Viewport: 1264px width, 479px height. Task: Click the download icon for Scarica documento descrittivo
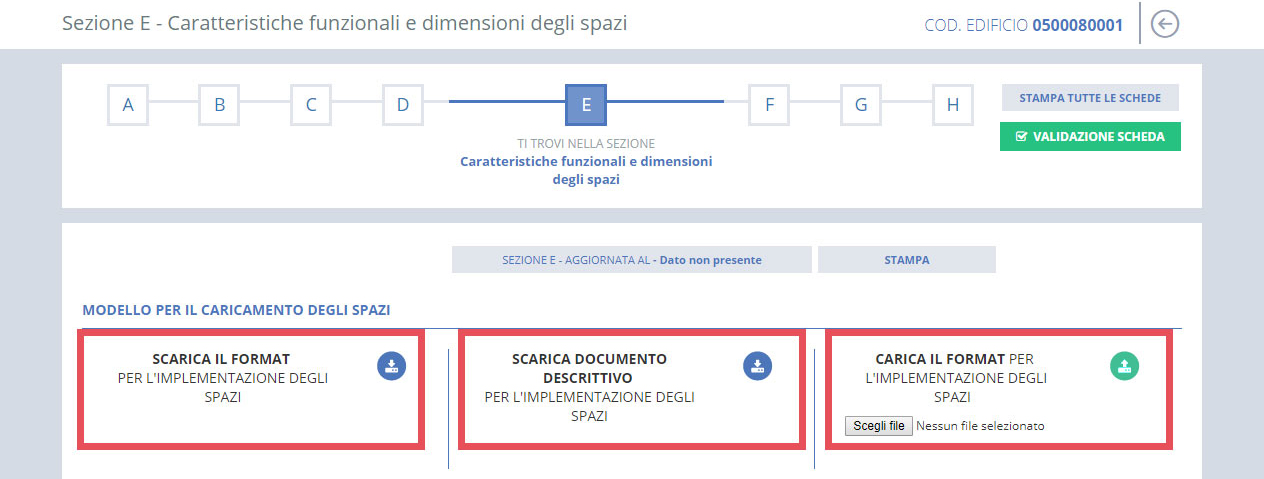(x=757, y=366)
